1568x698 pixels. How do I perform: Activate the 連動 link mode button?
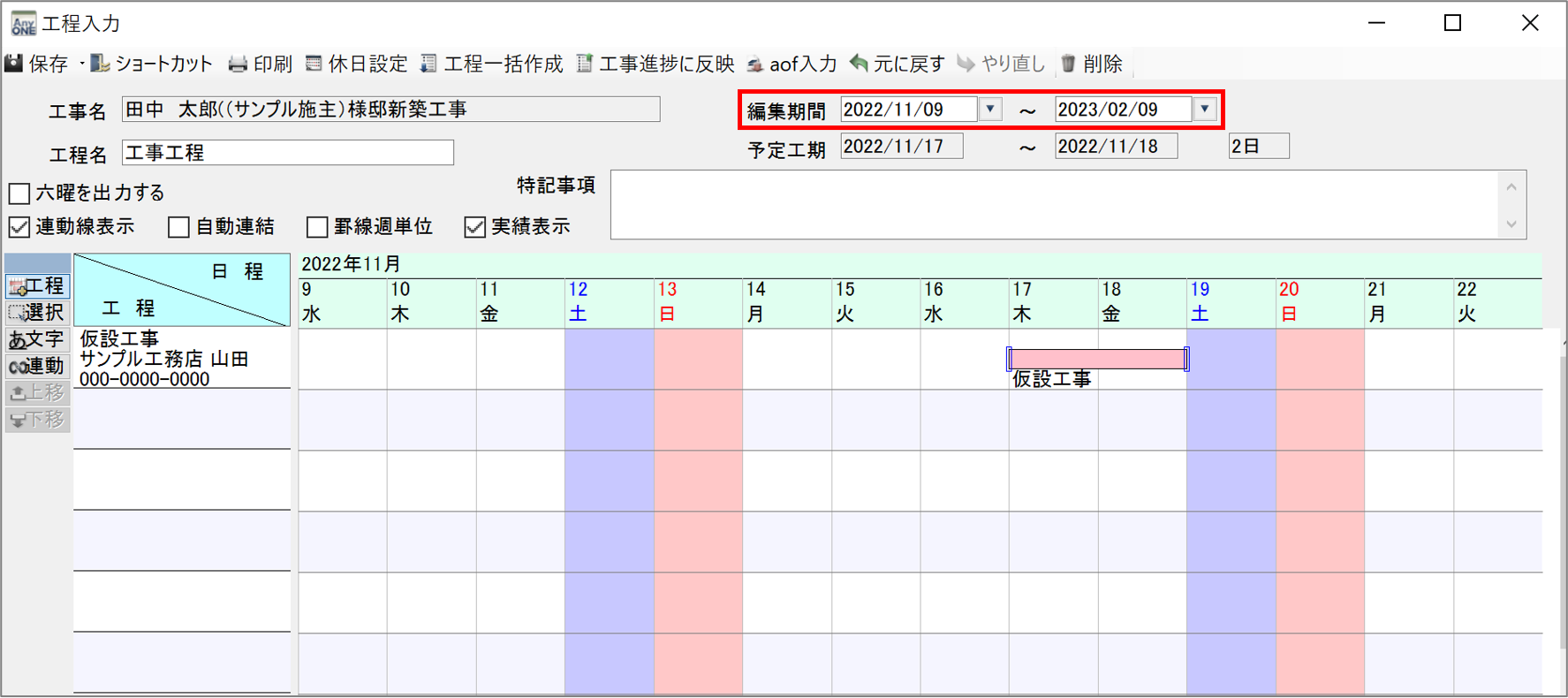pyautogui.click(x=37, y=366)
